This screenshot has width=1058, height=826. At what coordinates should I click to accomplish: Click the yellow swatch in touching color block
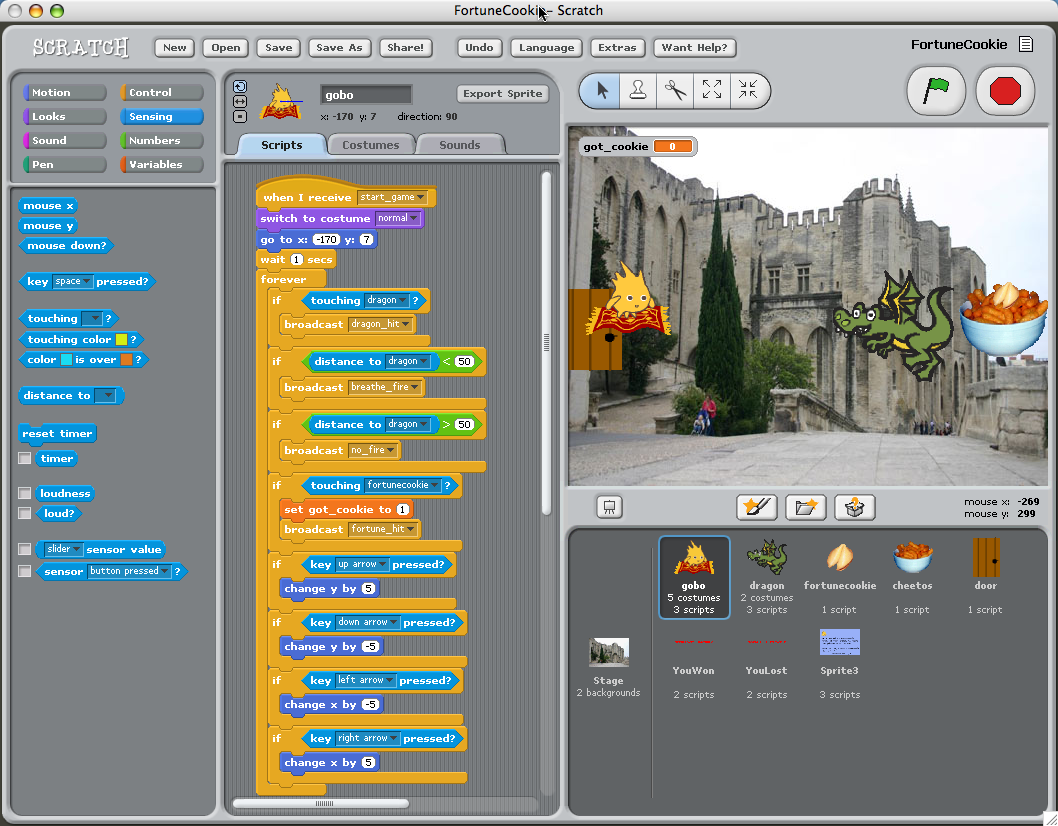(x=122, y=340)
